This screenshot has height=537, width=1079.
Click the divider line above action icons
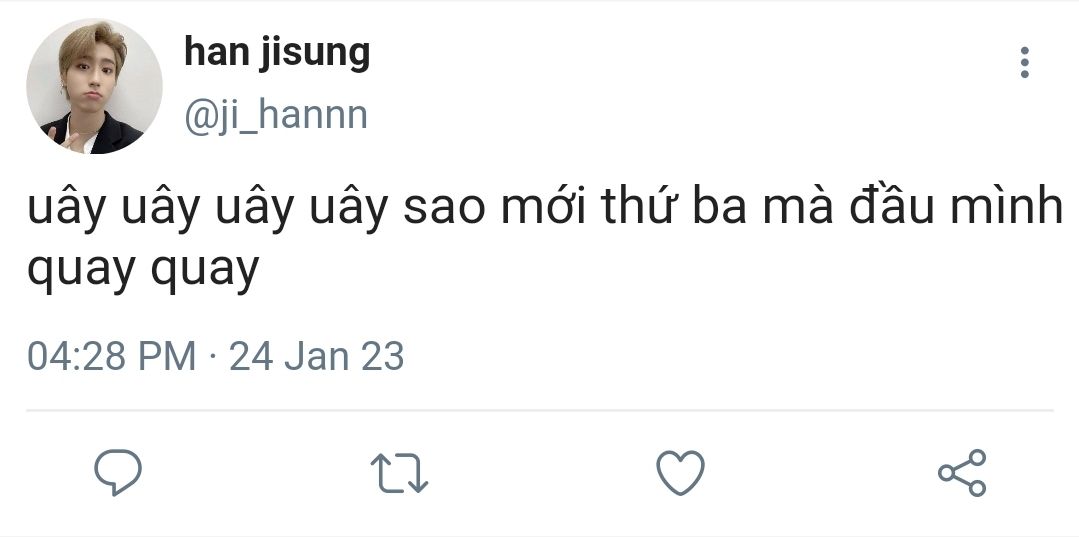pyautogui.click(x=539, y=410)
